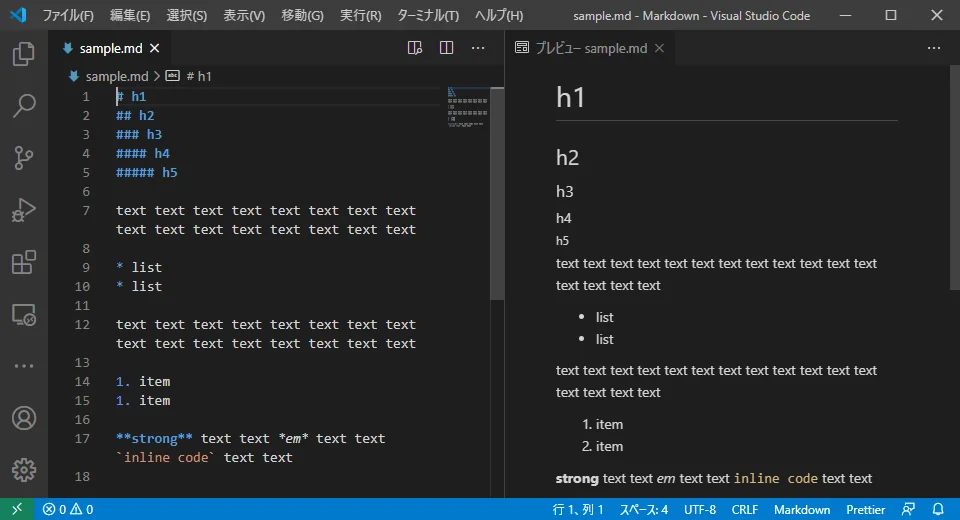Split the editor right
Image resolution: width=960 pixels, height=520 pixels.
coord(447,48)
